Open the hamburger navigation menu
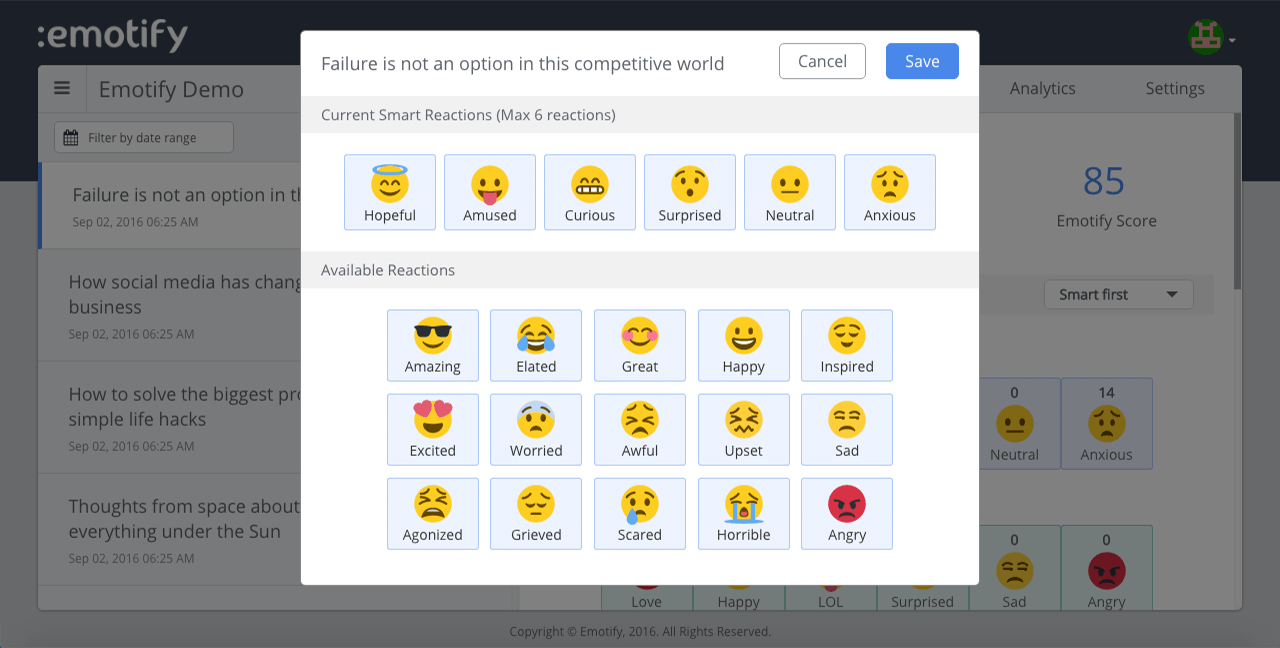The width and height of the screenshot is (1280, 648). click(62, 88)
